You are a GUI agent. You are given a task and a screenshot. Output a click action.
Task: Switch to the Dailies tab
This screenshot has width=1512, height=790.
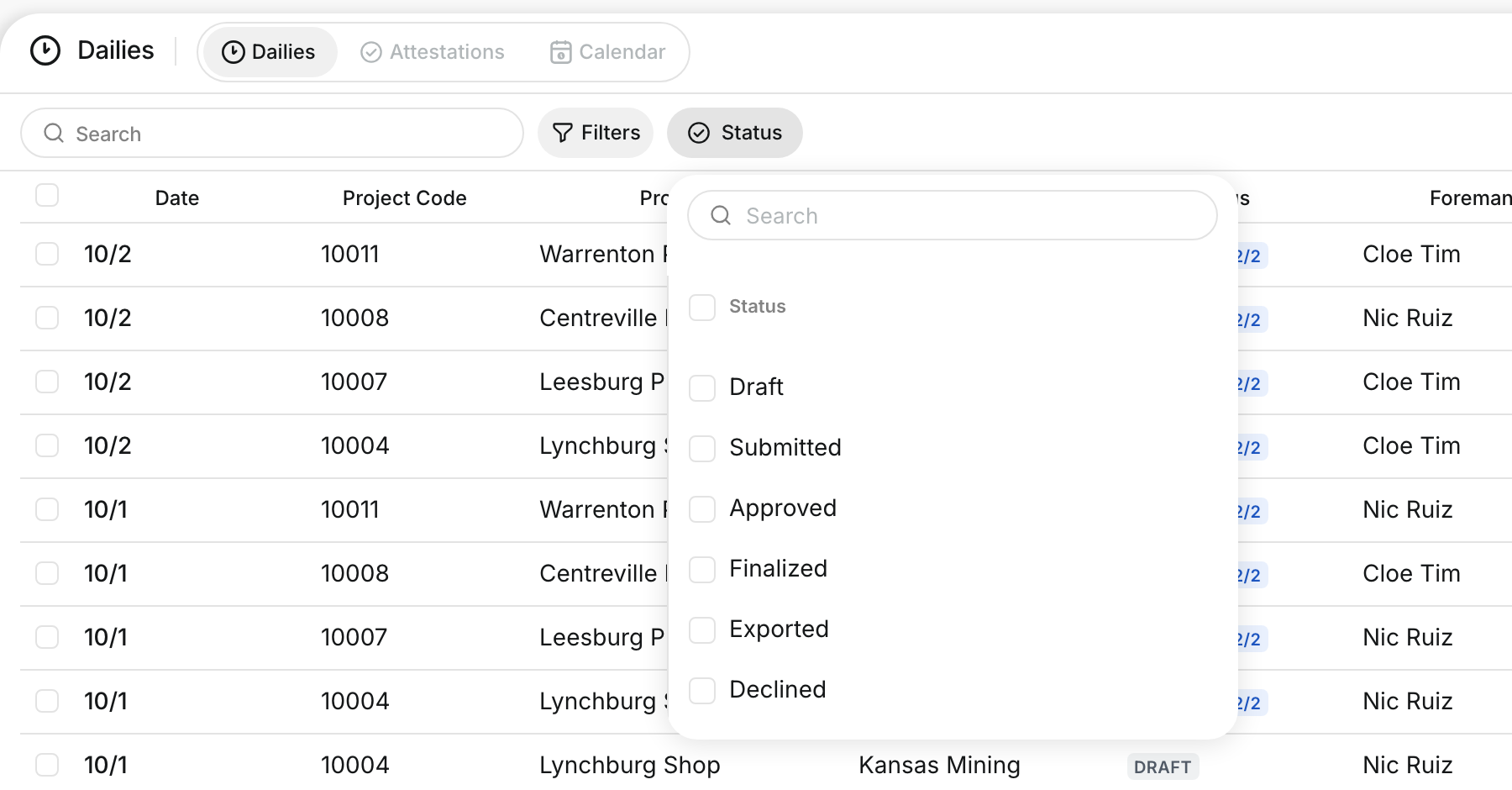click(x=269, y=52)
